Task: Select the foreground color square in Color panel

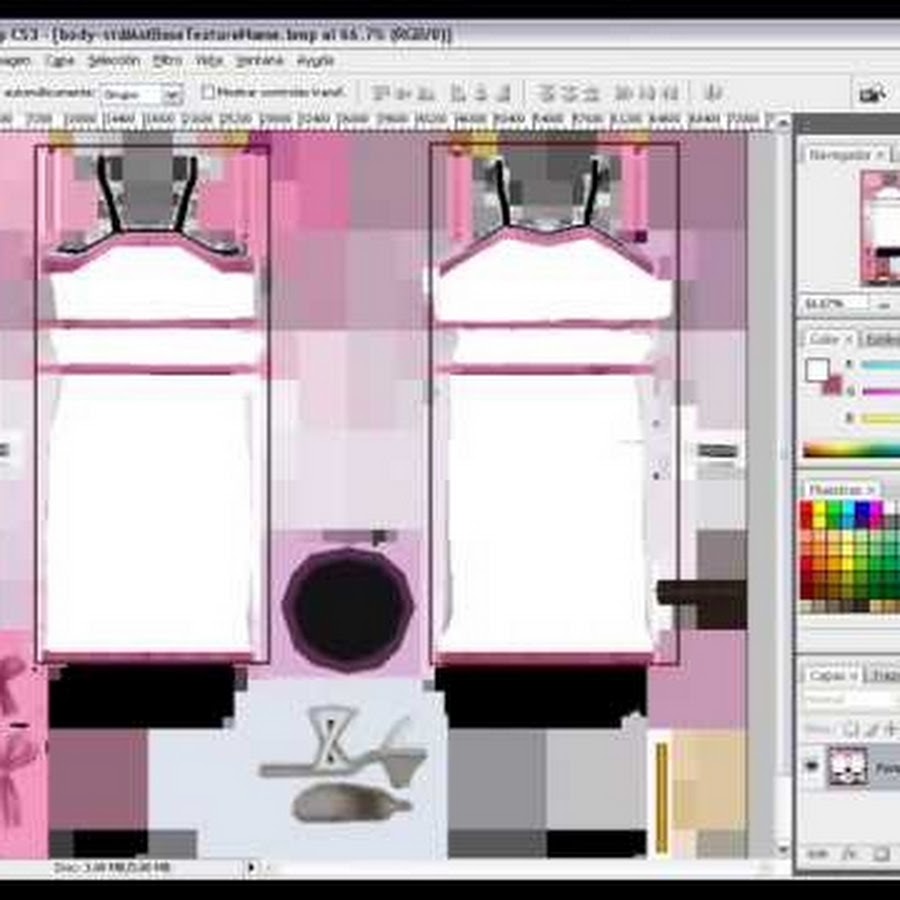Action: click(x=817, y=370)
